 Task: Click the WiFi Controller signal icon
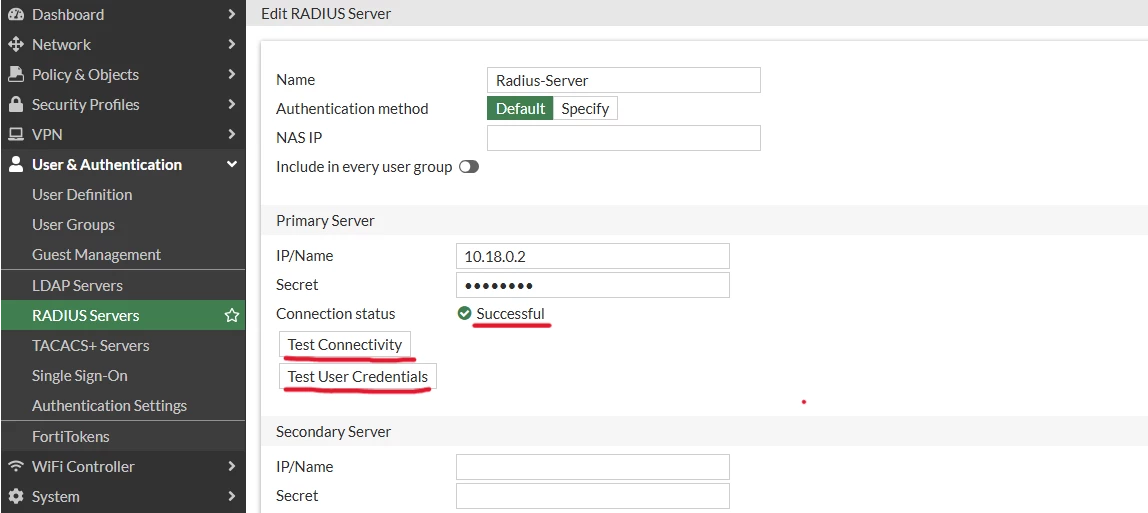[15, 466]
